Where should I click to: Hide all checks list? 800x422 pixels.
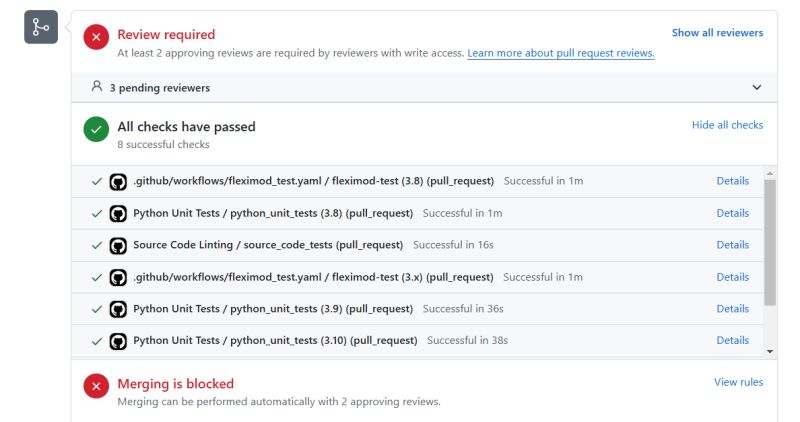point(727,125)
